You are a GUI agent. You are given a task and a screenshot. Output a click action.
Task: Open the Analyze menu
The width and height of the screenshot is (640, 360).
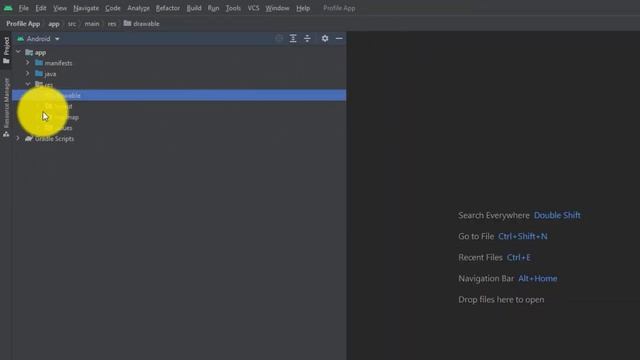coord(138,8)
